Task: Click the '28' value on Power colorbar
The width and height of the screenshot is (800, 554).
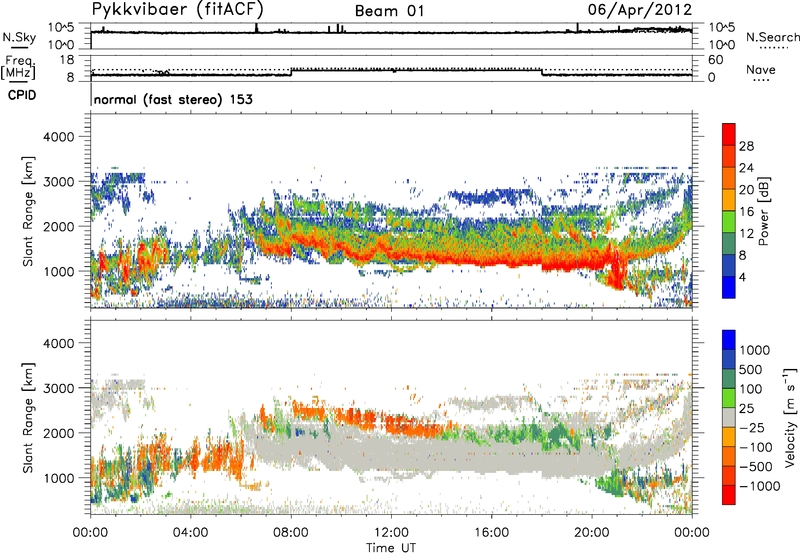Action: 746,146
